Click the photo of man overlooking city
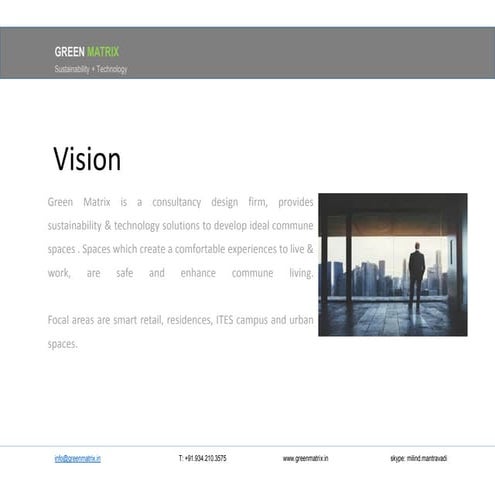This screenshot has width=495, height=495. click(x=393, y=265)
